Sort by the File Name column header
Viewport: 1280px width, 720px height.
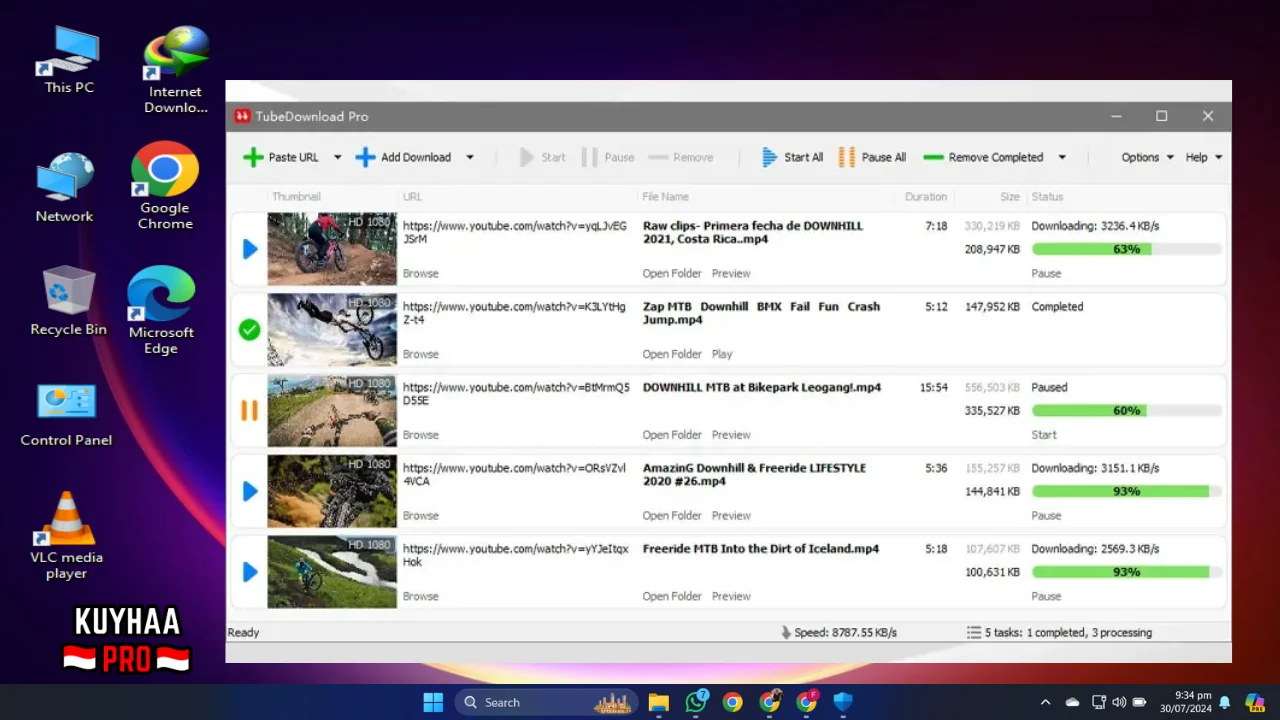665,197
